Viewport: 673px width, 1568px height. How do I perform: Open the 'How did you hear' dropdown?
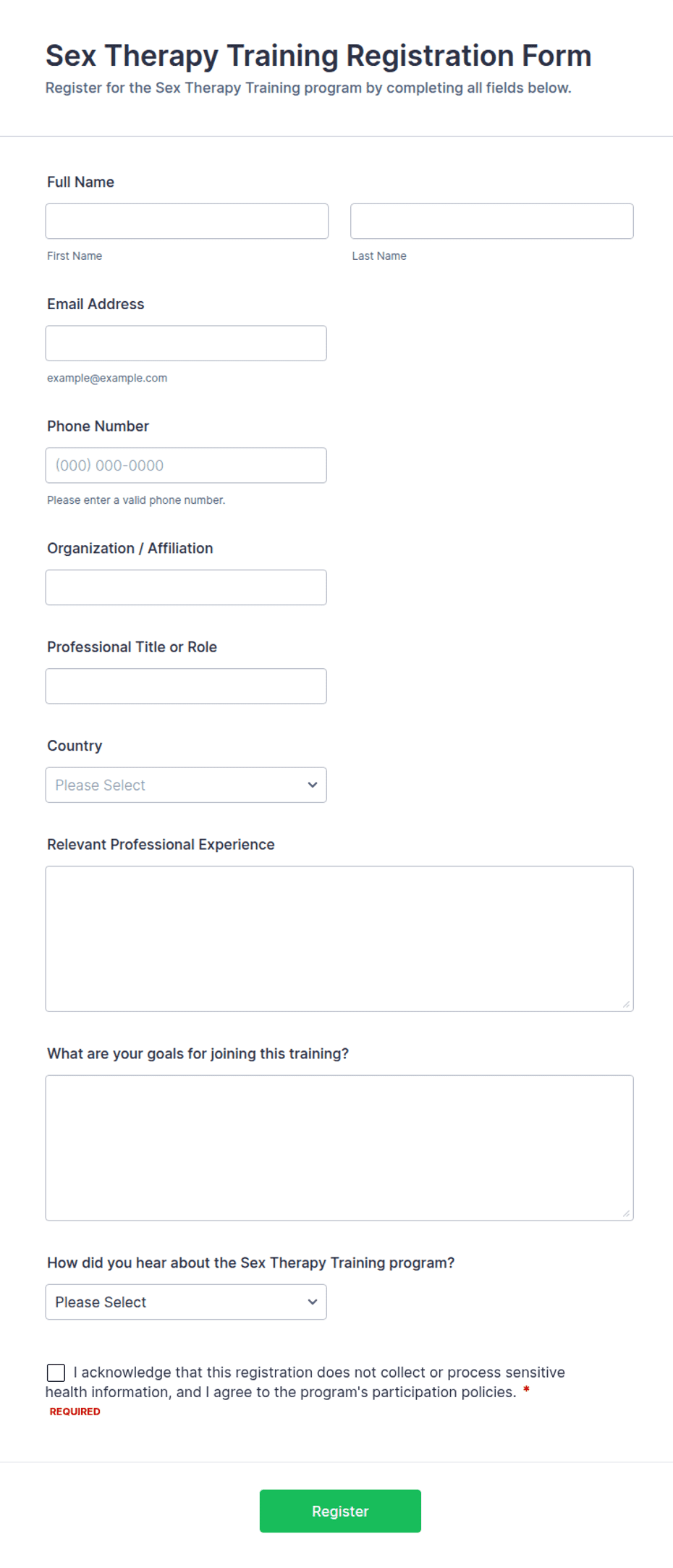(x=186, y=1302)
